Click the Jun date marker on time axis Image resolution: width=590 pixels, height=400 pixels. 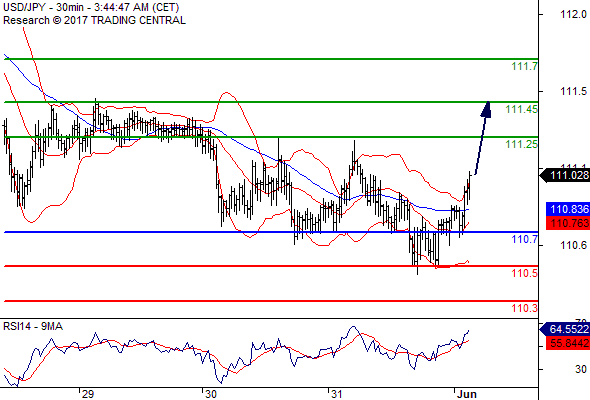(x=467, y=394)
